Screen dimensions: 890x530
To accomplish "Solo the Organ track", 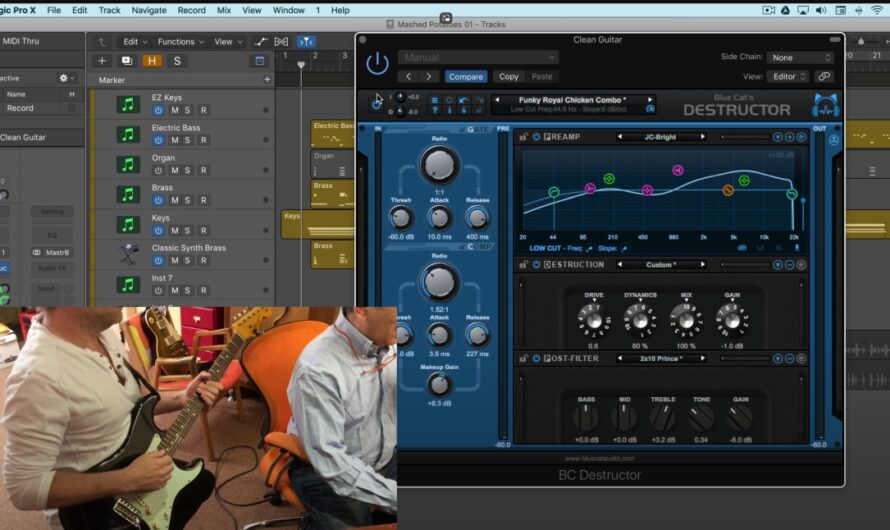I will pos(187,170).
